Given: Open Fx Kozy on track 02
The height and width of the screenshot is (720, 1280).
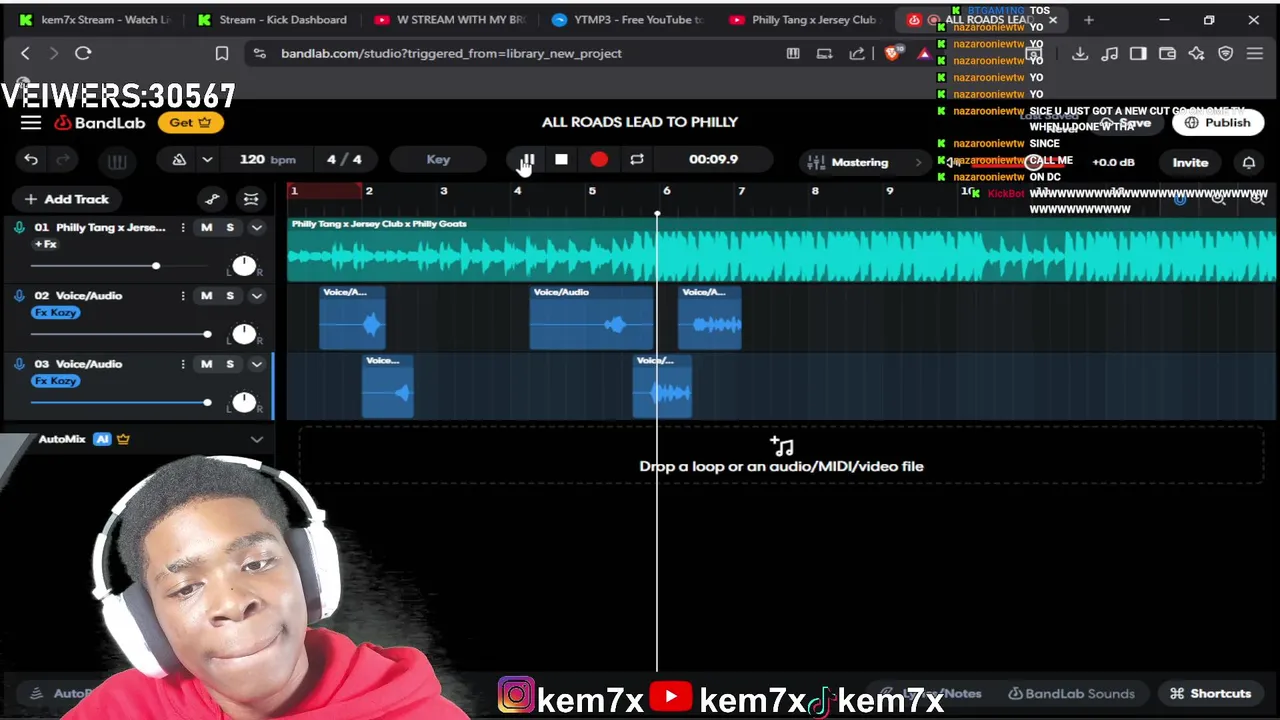Looking at the screenshot, I should coord(55,313).
